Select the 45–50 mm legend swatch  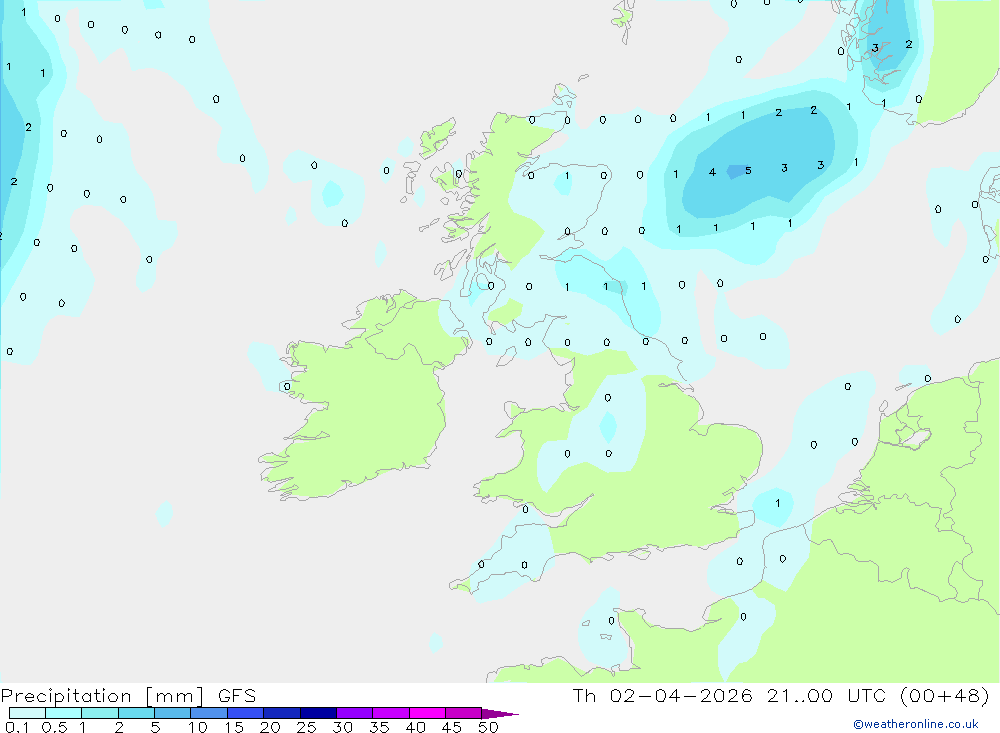click(x=463, y=713)
